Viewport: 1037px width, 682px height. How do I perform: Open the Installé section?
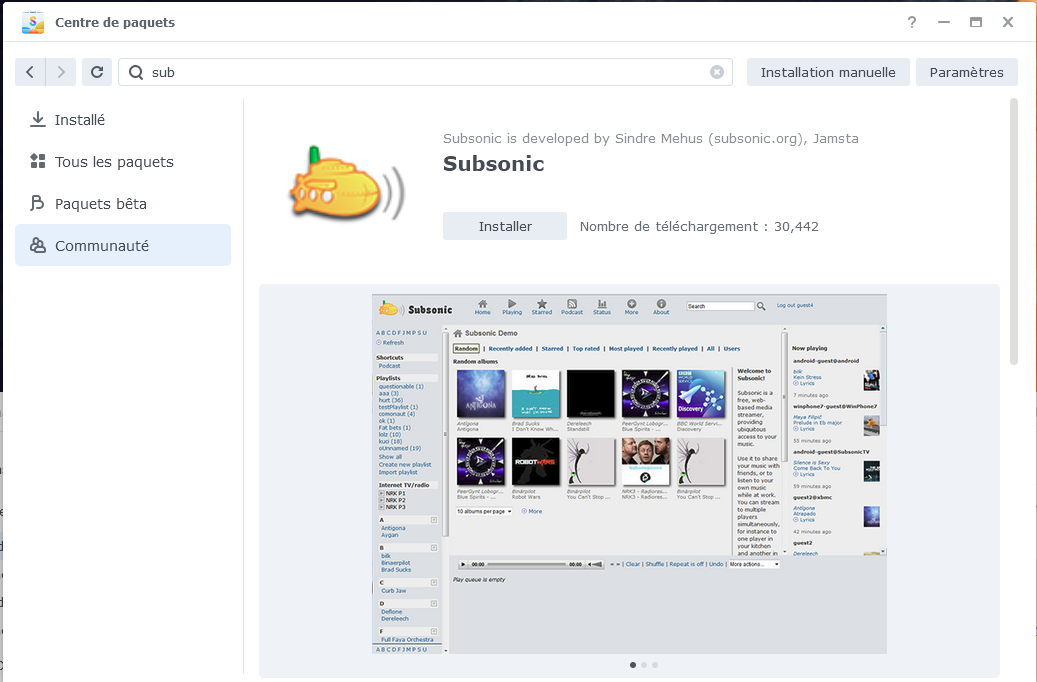pos(123,120)
